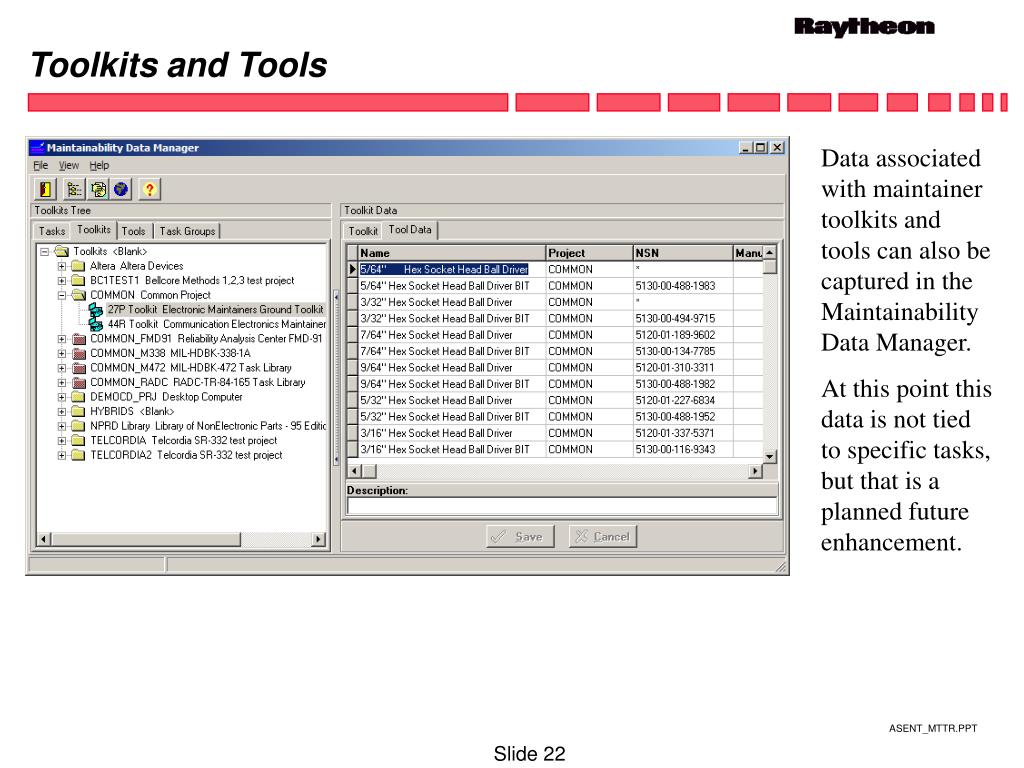Switch to the Toolkit tab in Toolkit Data
The width and height of the screenshot is (1024, 768).
(x=363, y=231)
